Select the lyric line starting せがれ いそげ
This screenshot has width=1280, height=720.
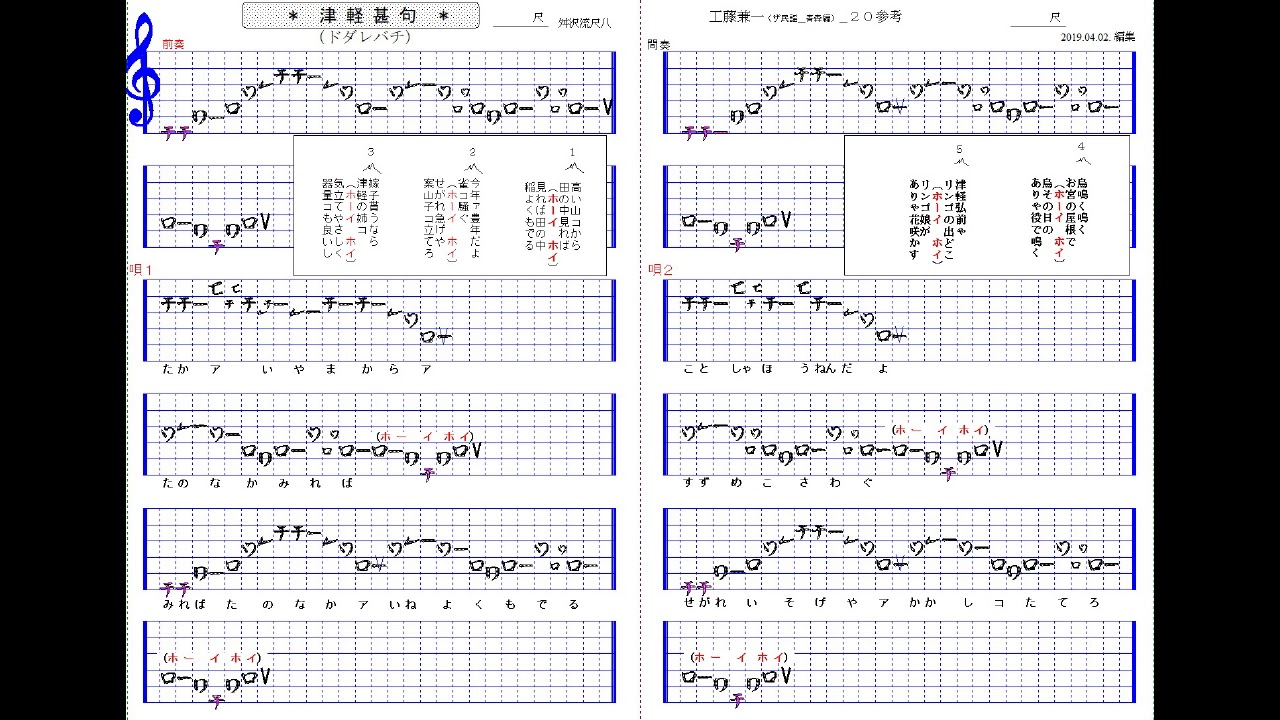coord(892,603)
